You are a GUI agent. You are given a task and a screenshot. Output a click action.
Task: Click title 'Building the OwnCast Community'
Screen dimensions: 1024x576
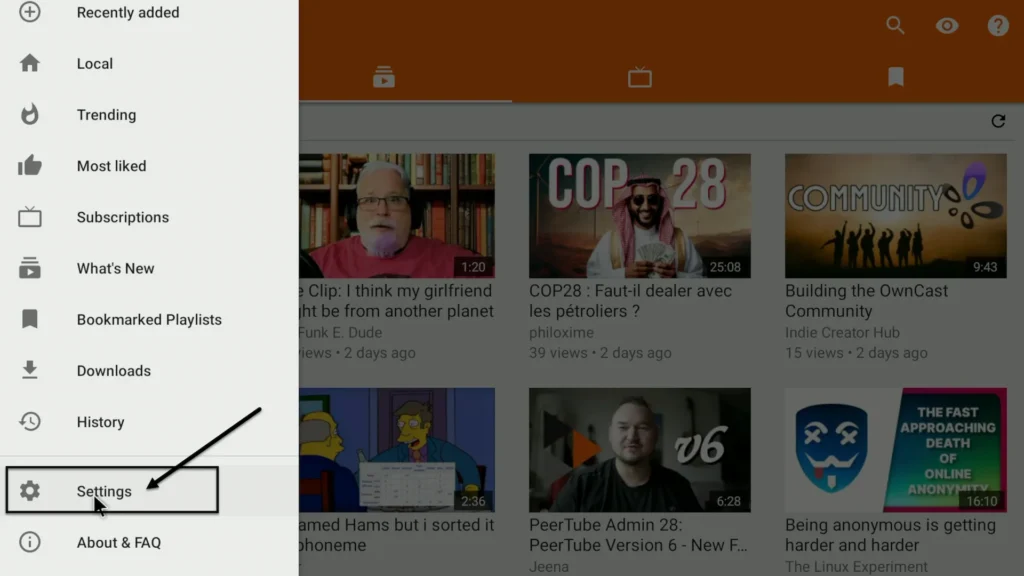(866, 300)
